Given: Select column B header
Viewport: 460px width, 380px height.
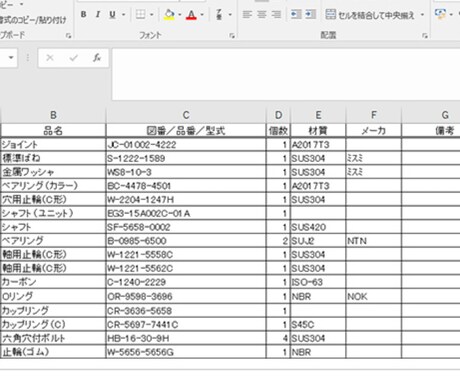Looking at the screenshot, I should point(53,115).
